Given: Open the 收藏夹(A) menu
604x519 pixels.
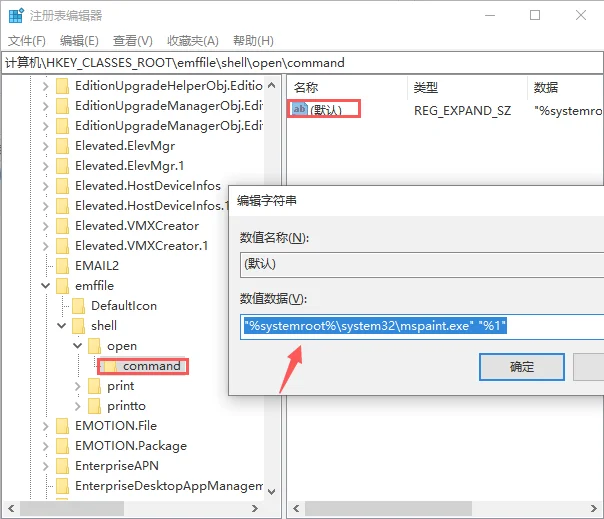Looking at the screenshot, I should tap(192, 41).
